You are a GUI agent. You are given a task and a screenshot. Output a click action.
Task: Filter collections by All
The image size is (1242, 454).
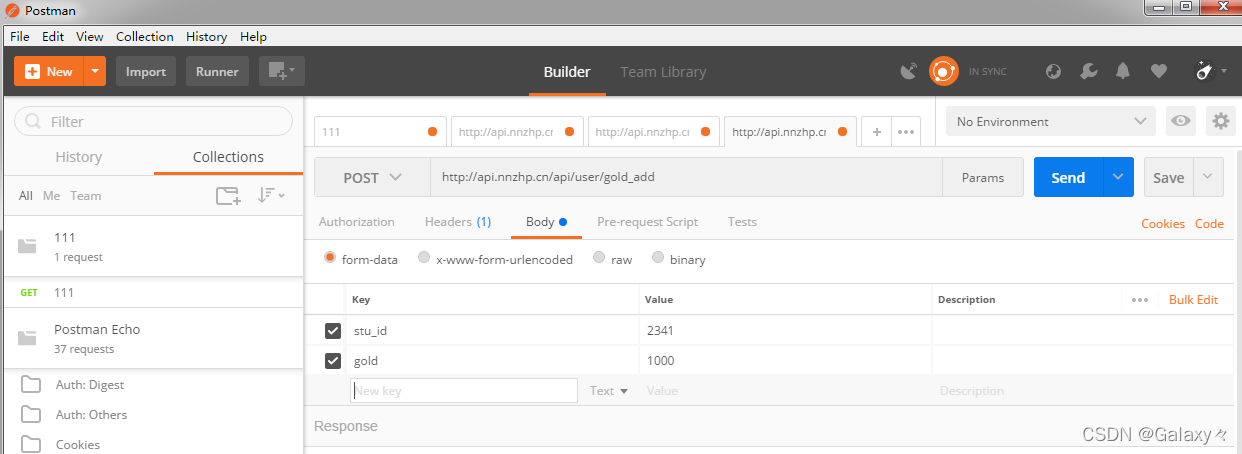[26, 196]
